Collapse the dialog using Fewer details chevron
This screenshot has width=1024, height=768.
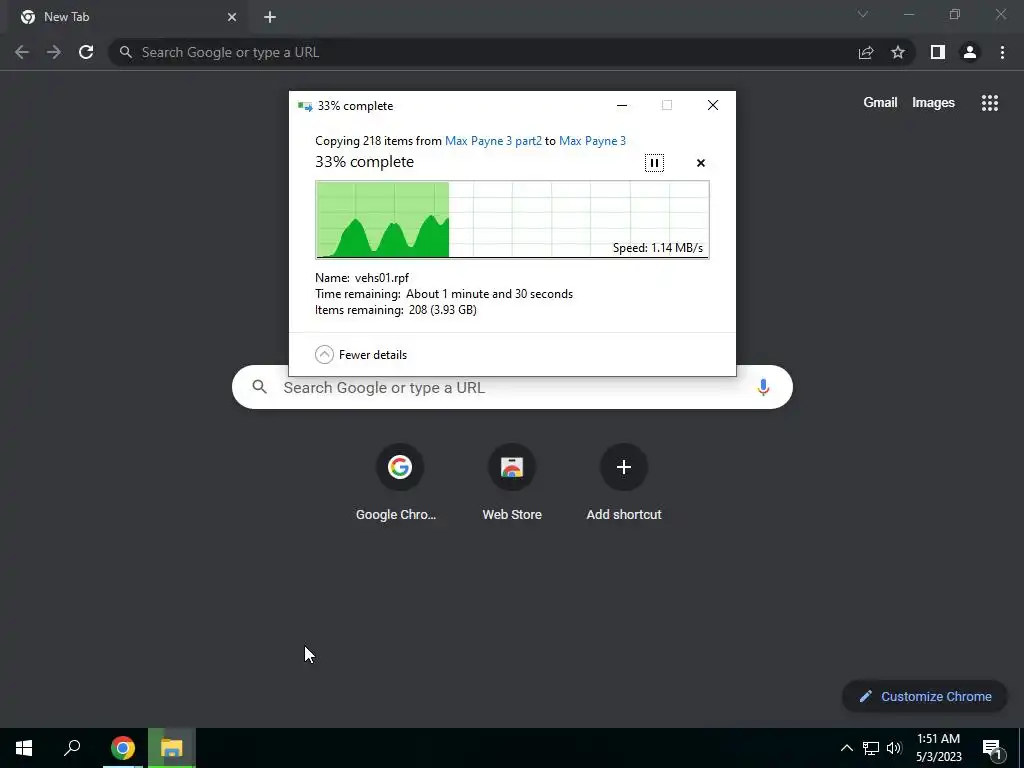click(324, 355)
